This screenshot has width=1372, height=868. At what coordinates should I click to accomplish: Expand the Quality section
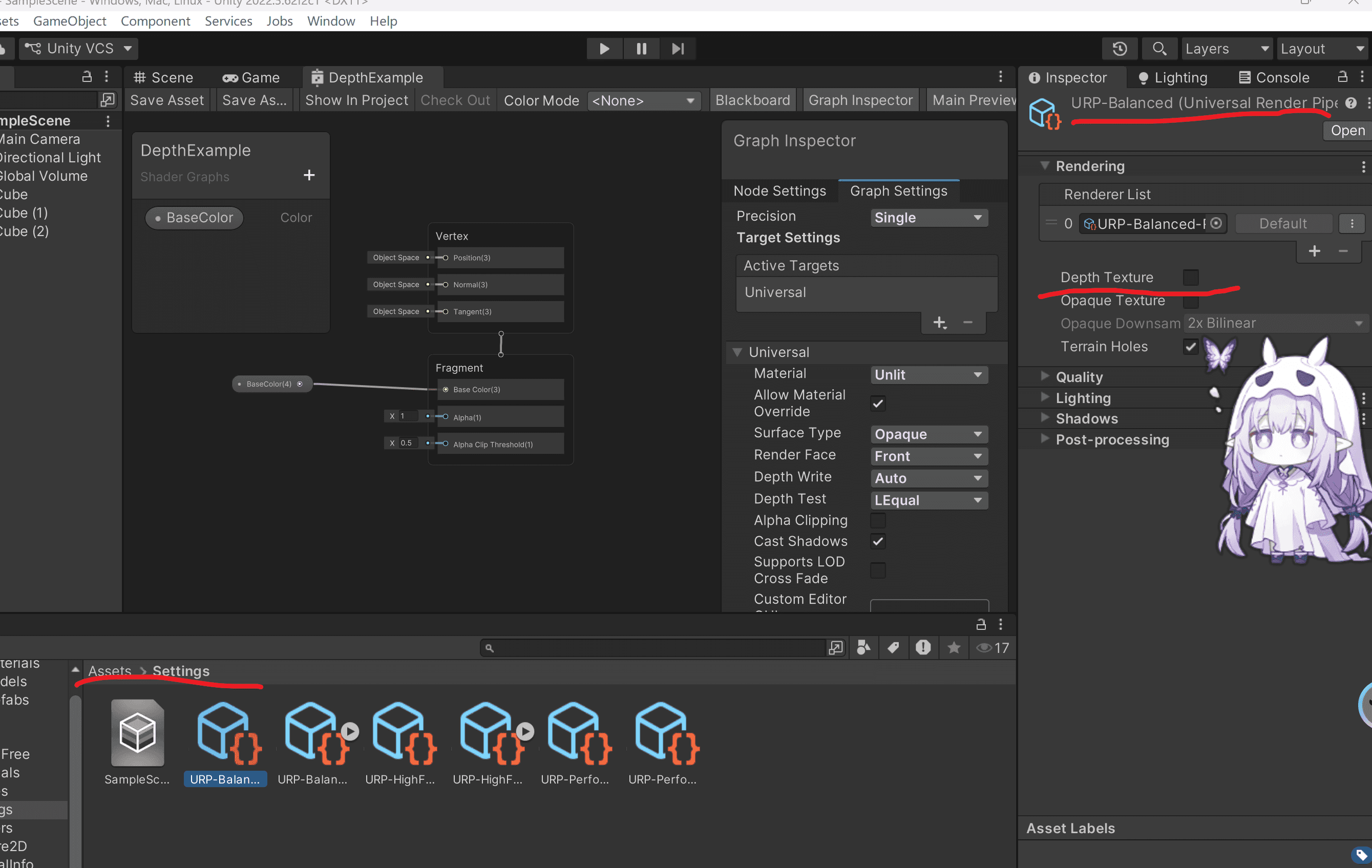click(1044, 376)
